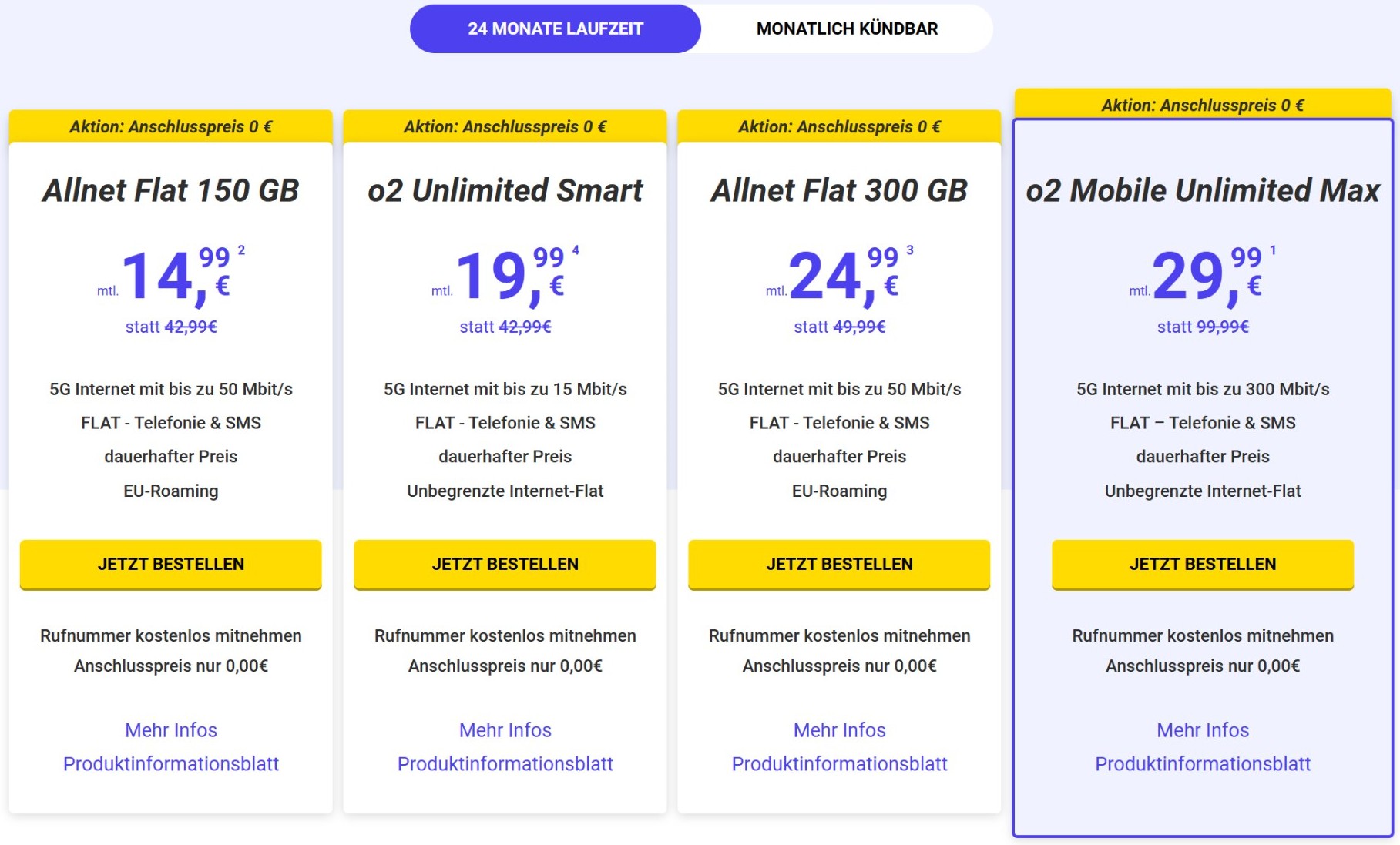Order the o2 Mobile Unlimited Max plan

click(x=1203, y=564)
